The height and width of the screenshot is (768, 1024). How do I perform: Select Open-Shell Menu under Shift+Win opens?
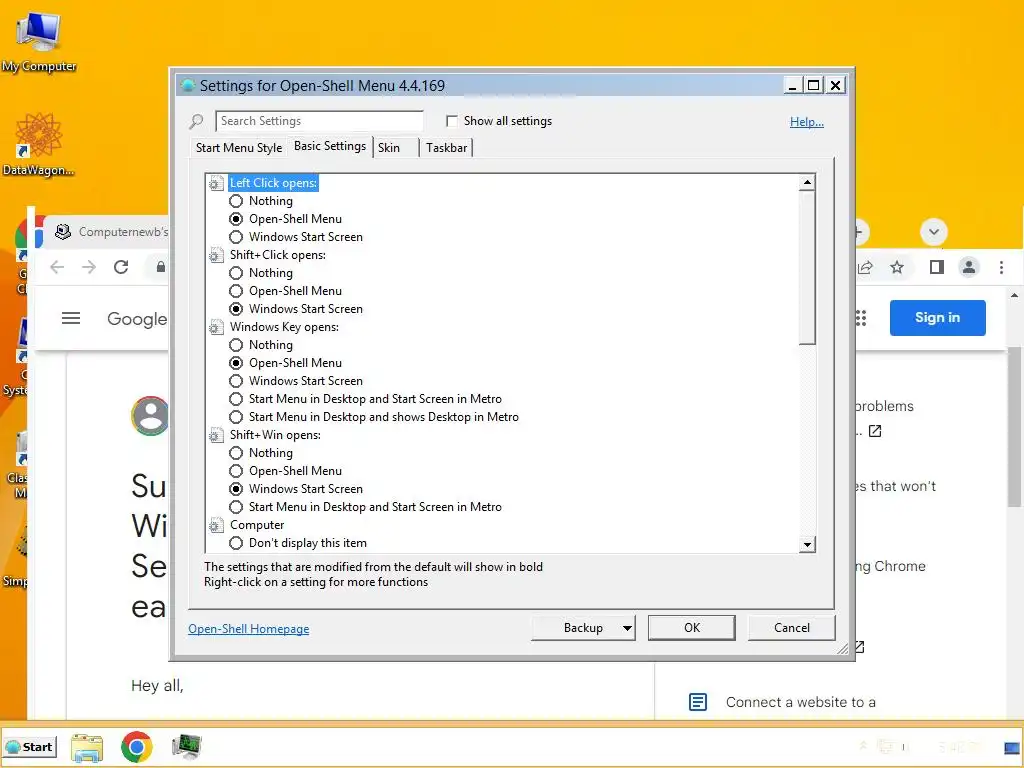point(236,471)
